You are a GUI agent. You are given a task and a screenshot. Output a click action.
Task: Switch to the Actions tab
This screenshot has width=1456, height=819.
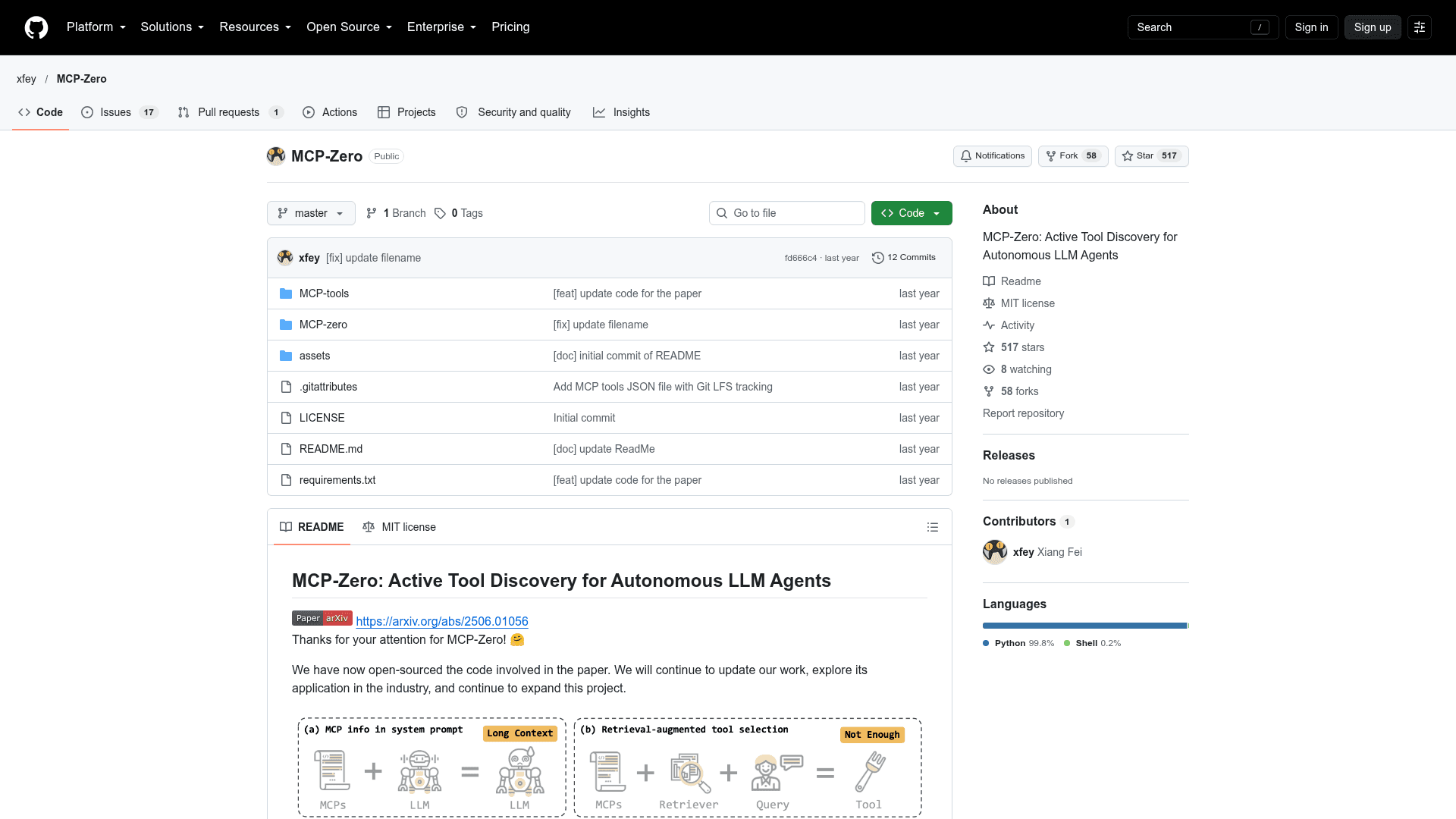(330, 112)
